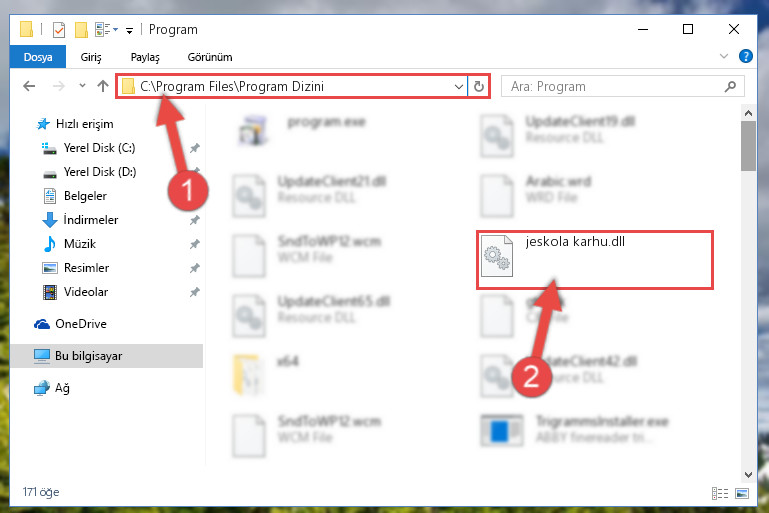769x513 pixels.
Task: Click the Up directory arrow
Action: click(x=103, y=86)
